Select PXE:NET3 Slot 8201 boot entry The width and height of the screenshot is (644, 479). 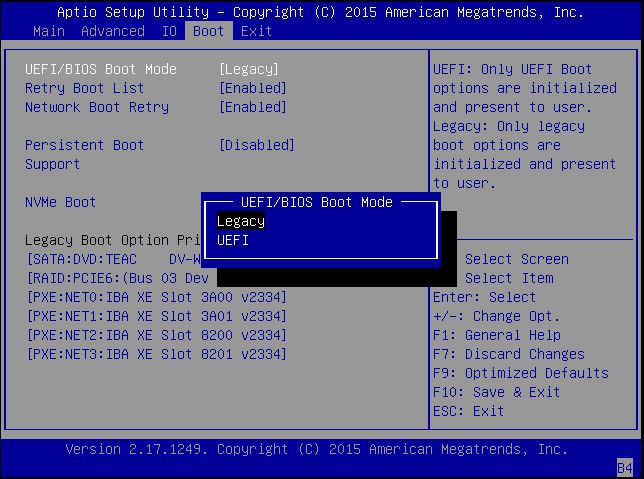click(156, 354)
